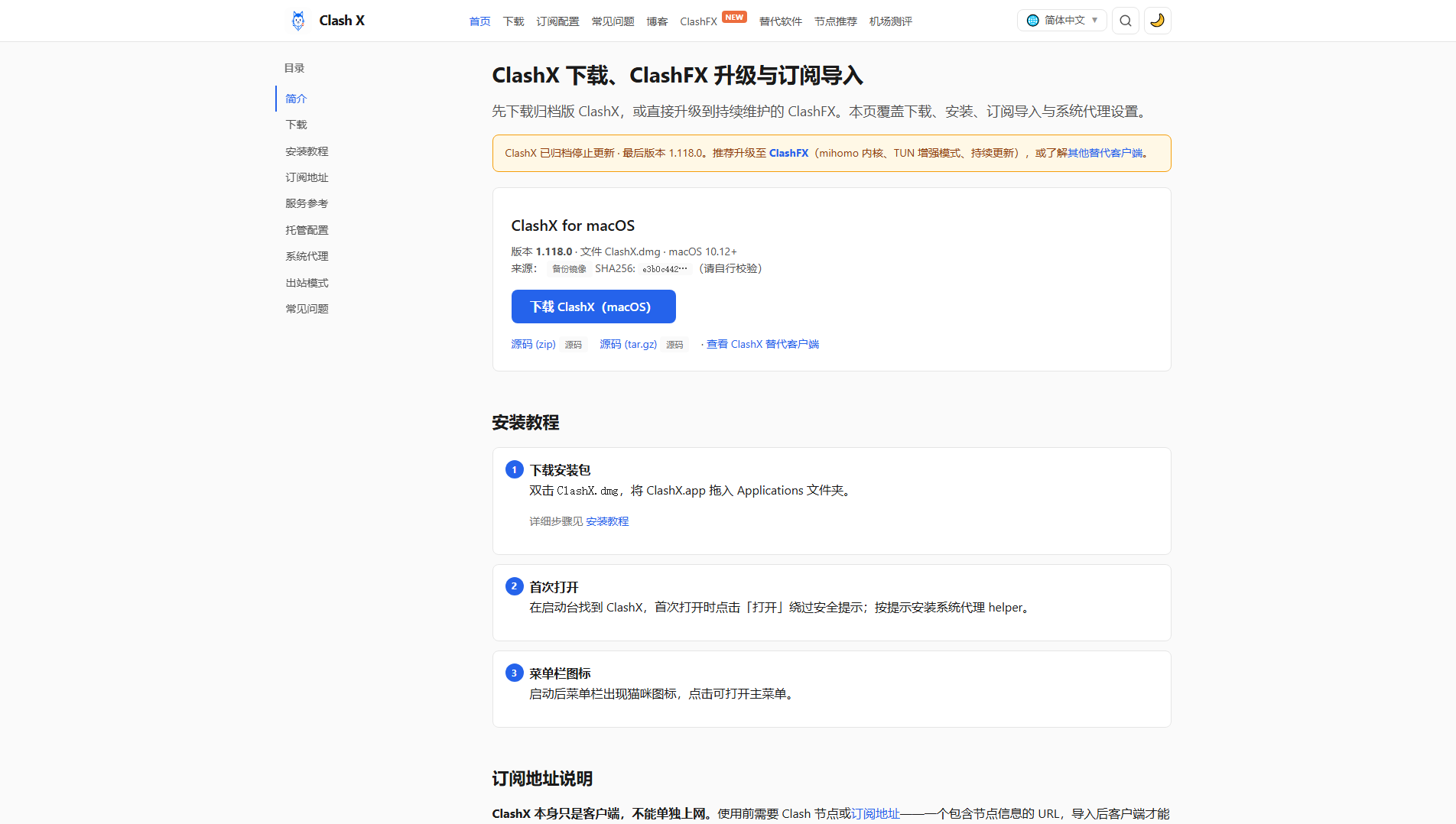Viewport: 1456px width, 824px height.
Task: Open 替代软件 in top navigation
Action: 780,21
